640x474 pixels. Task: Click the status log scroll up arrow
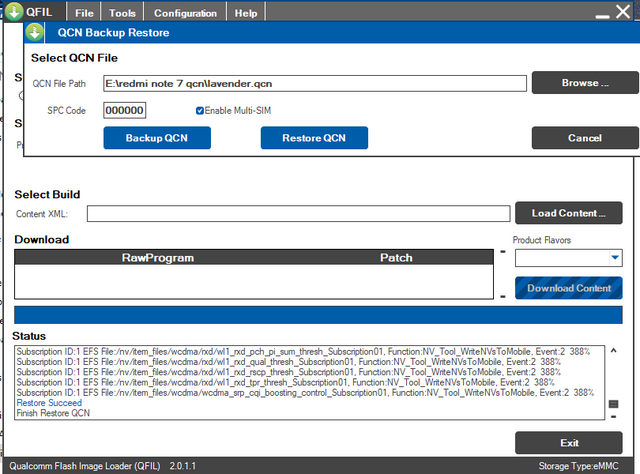tap(613, 351)
